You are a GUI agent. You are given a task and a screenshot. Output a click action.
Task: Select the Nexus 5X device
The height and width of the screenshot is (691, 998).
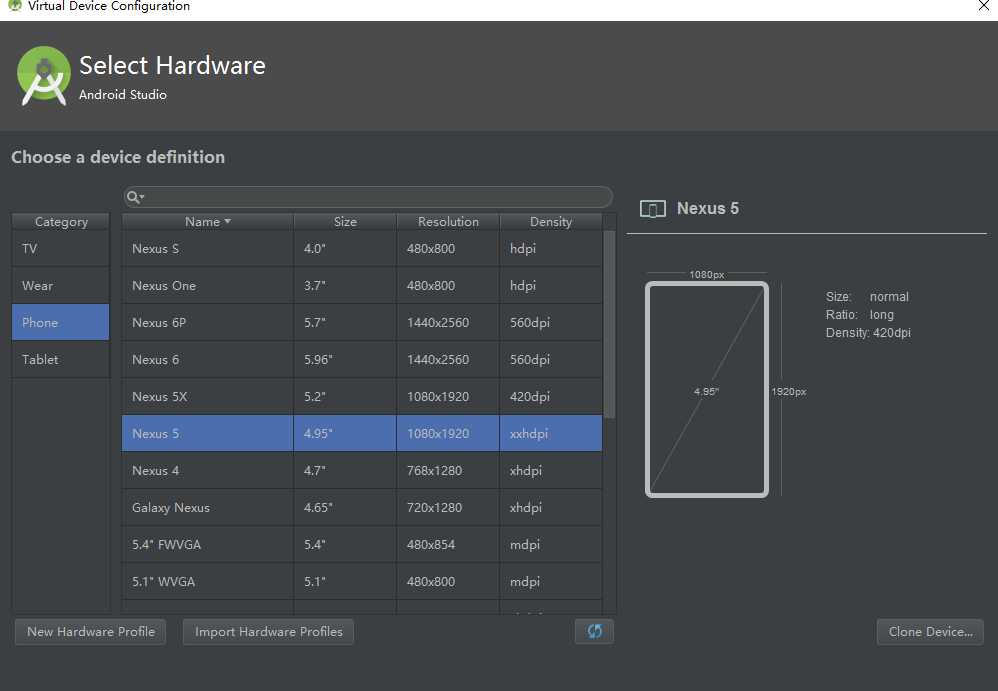pyautogui.click(x=362, y=396)
